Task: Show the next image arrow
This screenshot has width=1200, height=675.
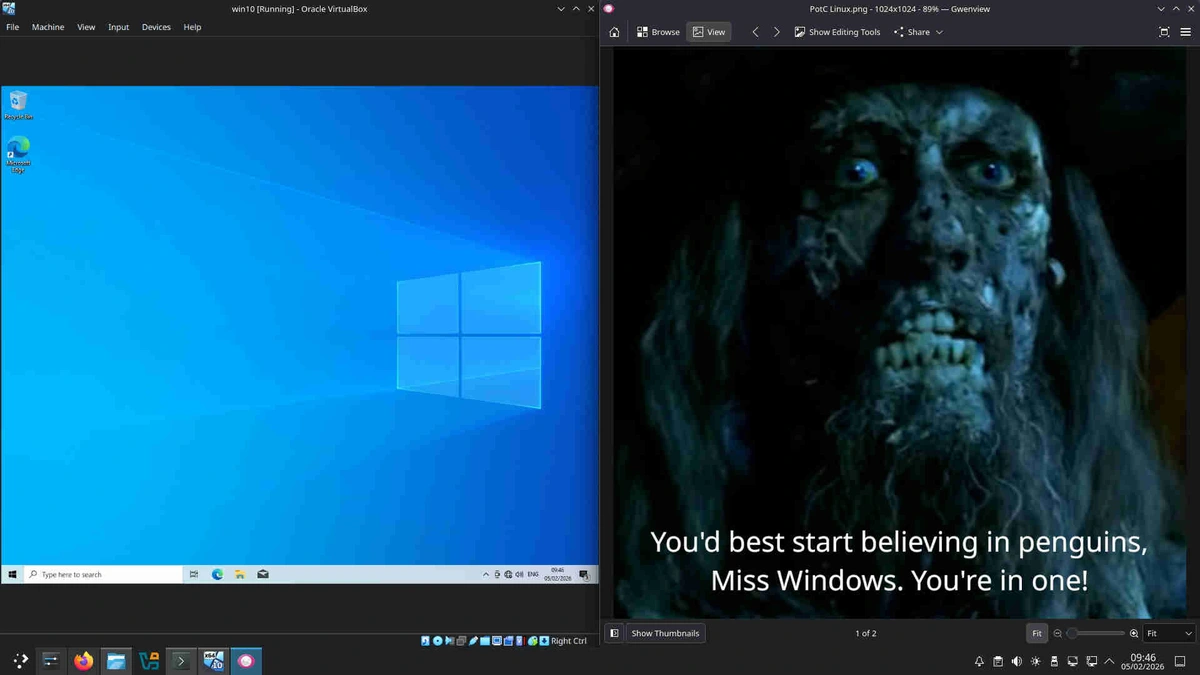Action: pyautogui.click(x=776, y=32)
